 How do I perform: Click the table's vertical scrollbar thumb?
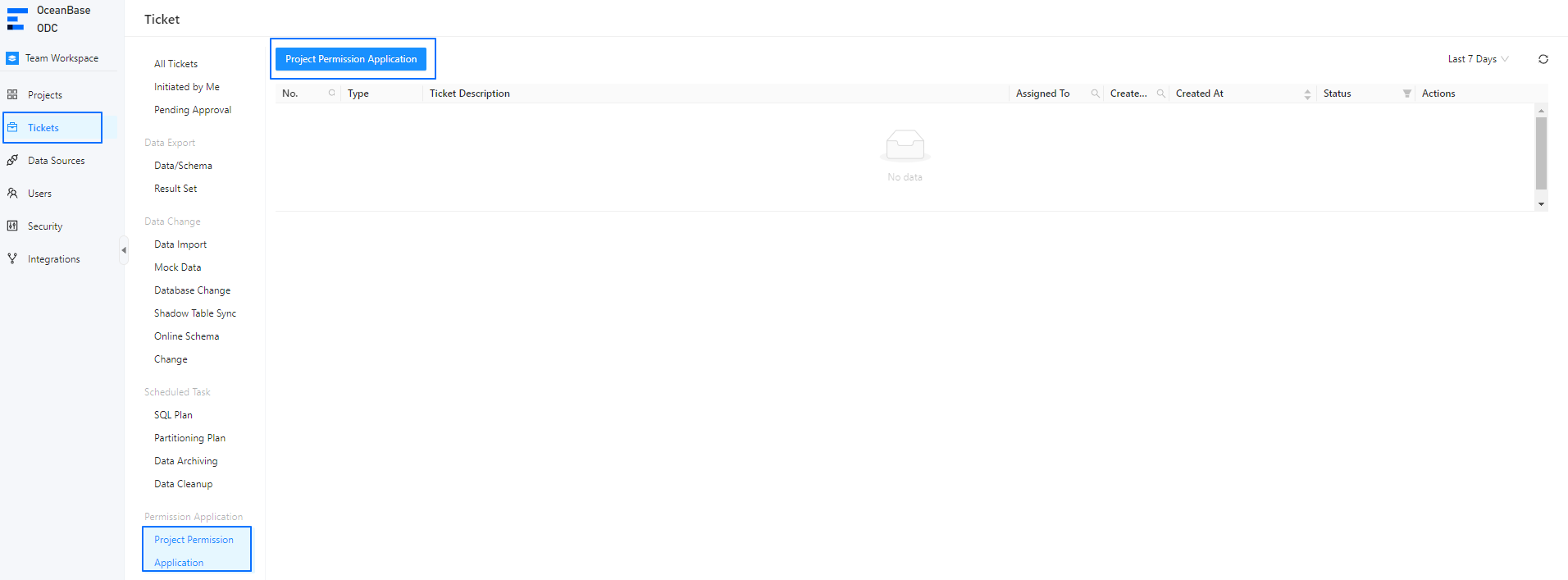tap(1541, 153)
